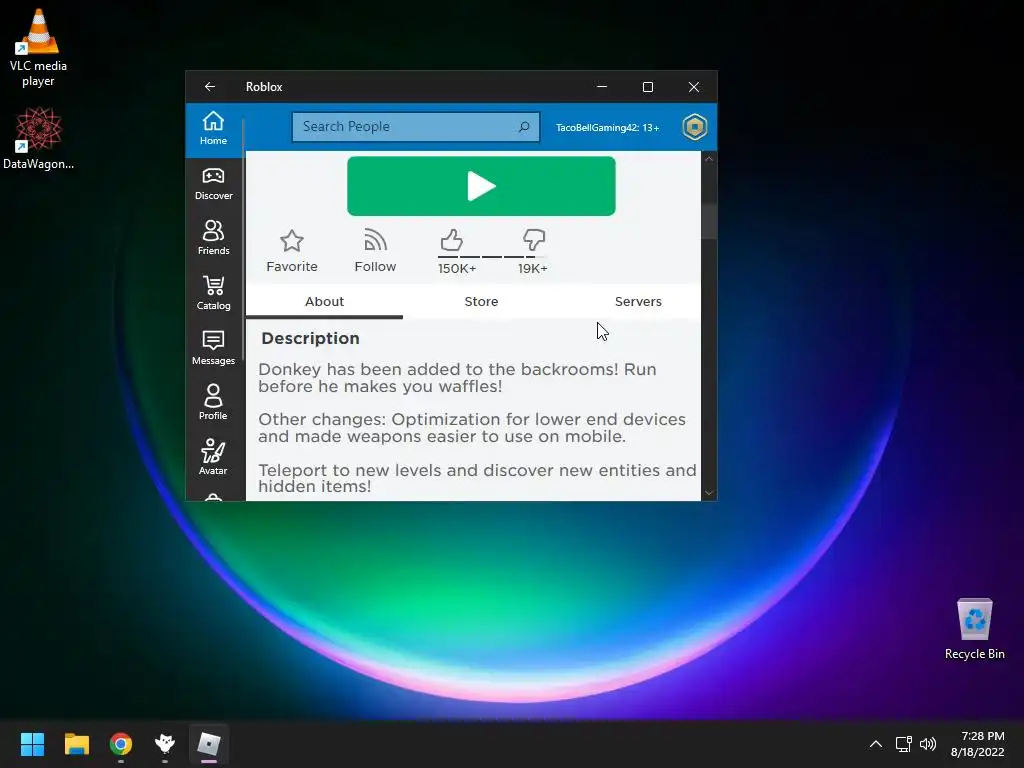
Task: Click the search magnifier icon
Action: (524, 127)
